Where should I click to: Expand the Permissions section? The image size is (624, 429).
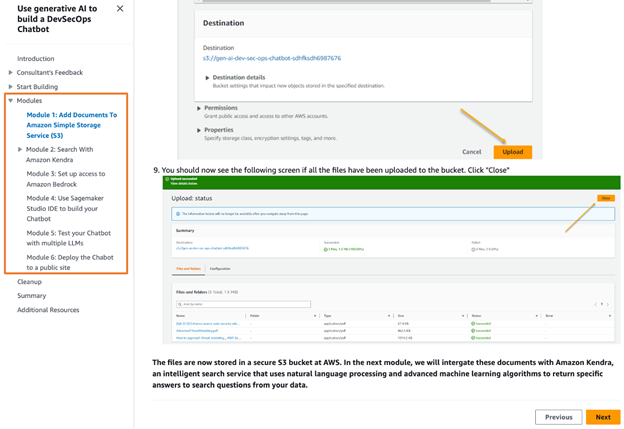click(x=199, y=108)
